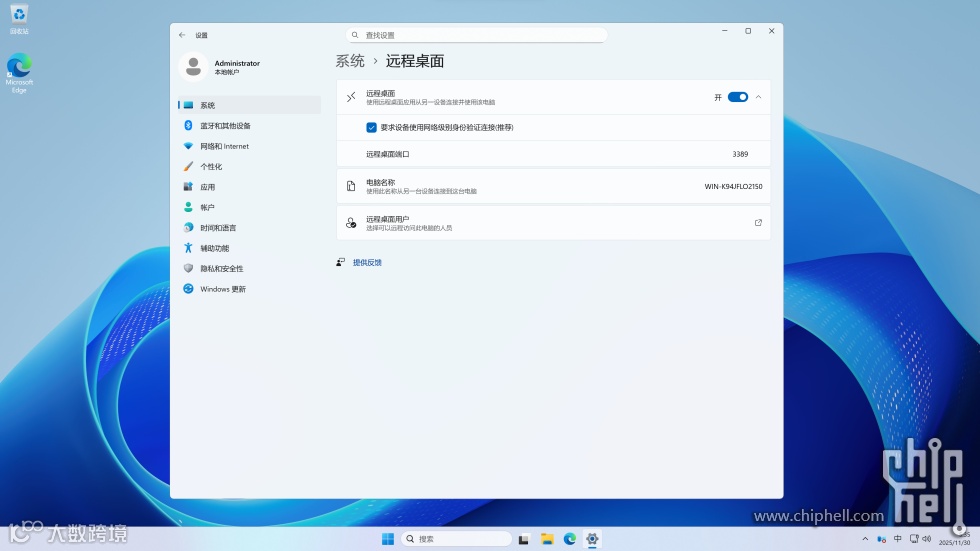Open the 远程桌面用户 row
This screenshot has width=980, height=551.
[553, 223]
